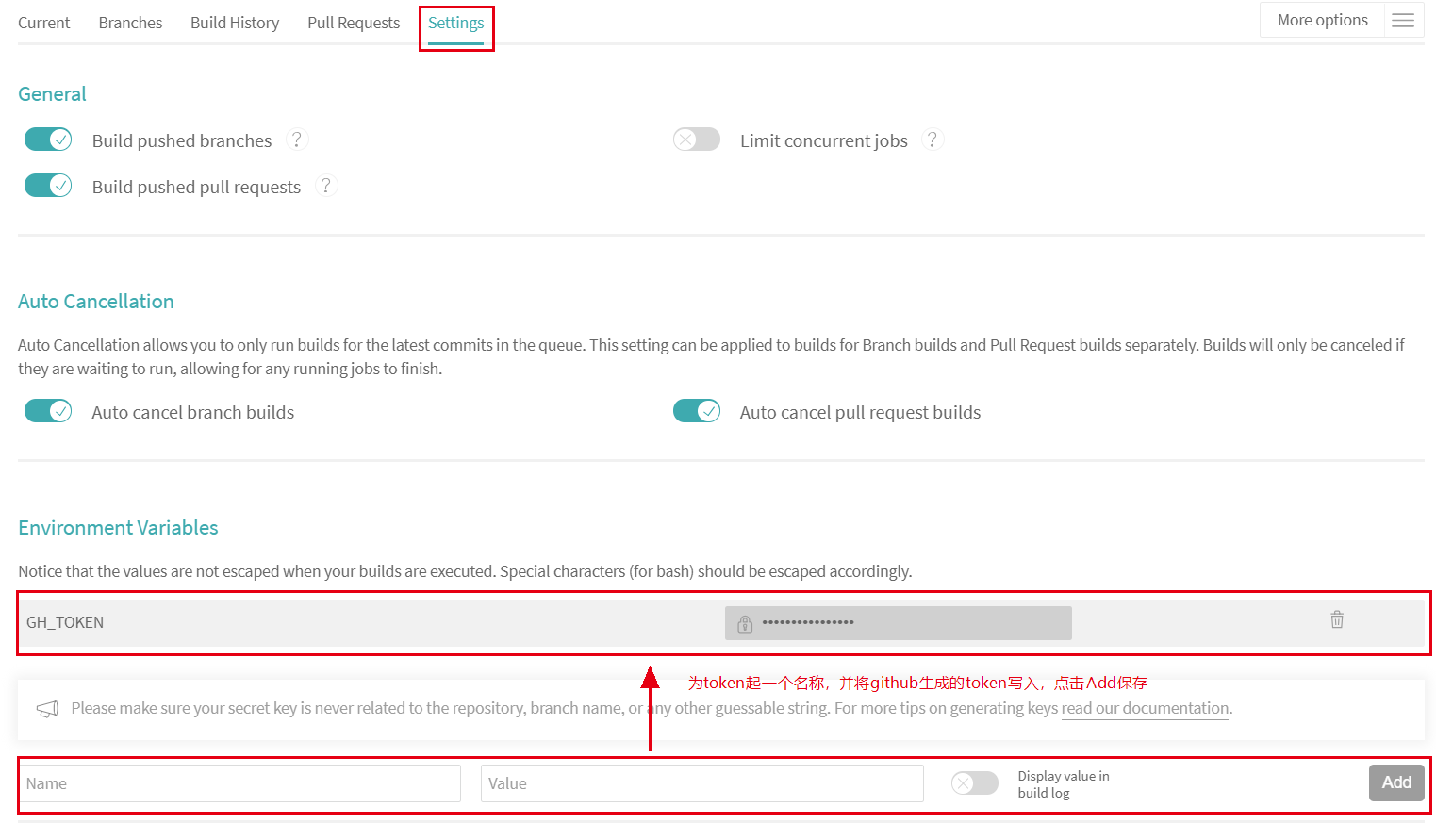Click the hamburger icon beside More options
Viewport: 1436px width, 840px height.
pos(1403,20)
